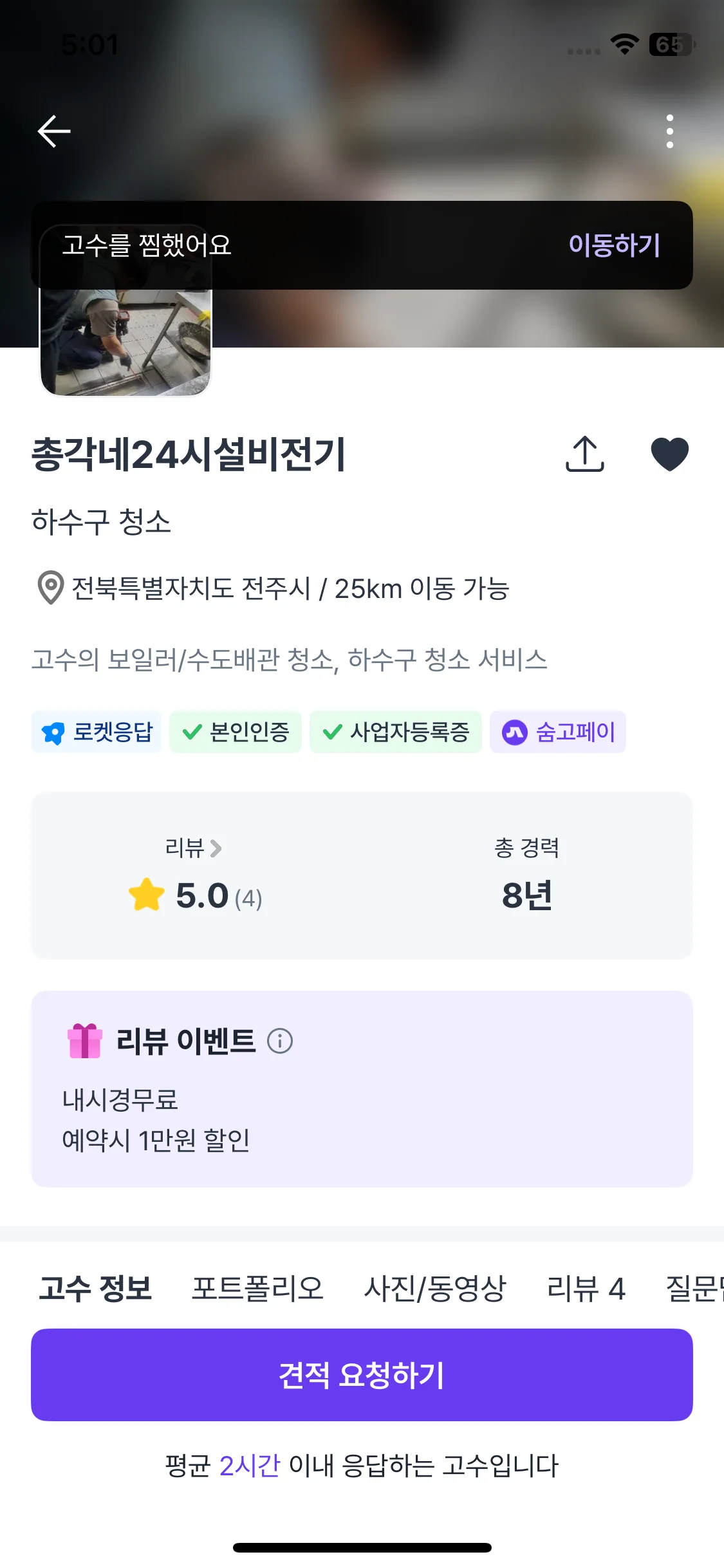This screenshot has width=724, height=1568.
Task: Tap 이동하기 link in the toast
Action: click(614, 245)
